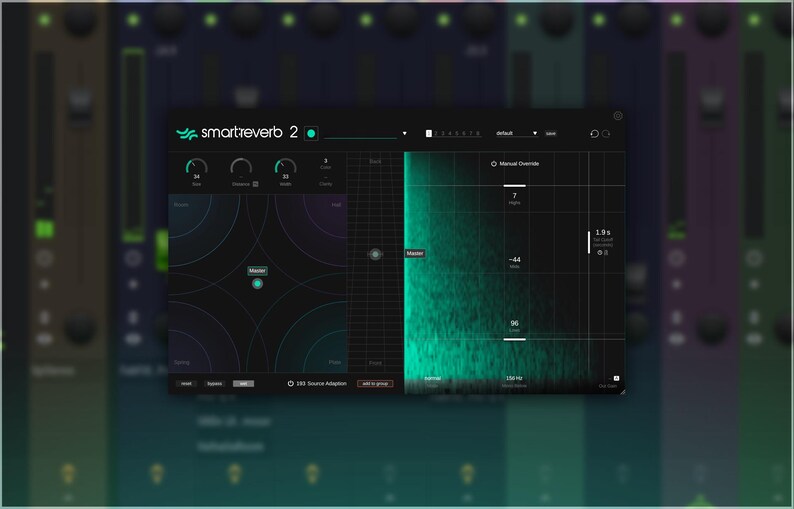The image size is (794, 509).
Task: Click the Highs value 7
Action: click(514, 195)
